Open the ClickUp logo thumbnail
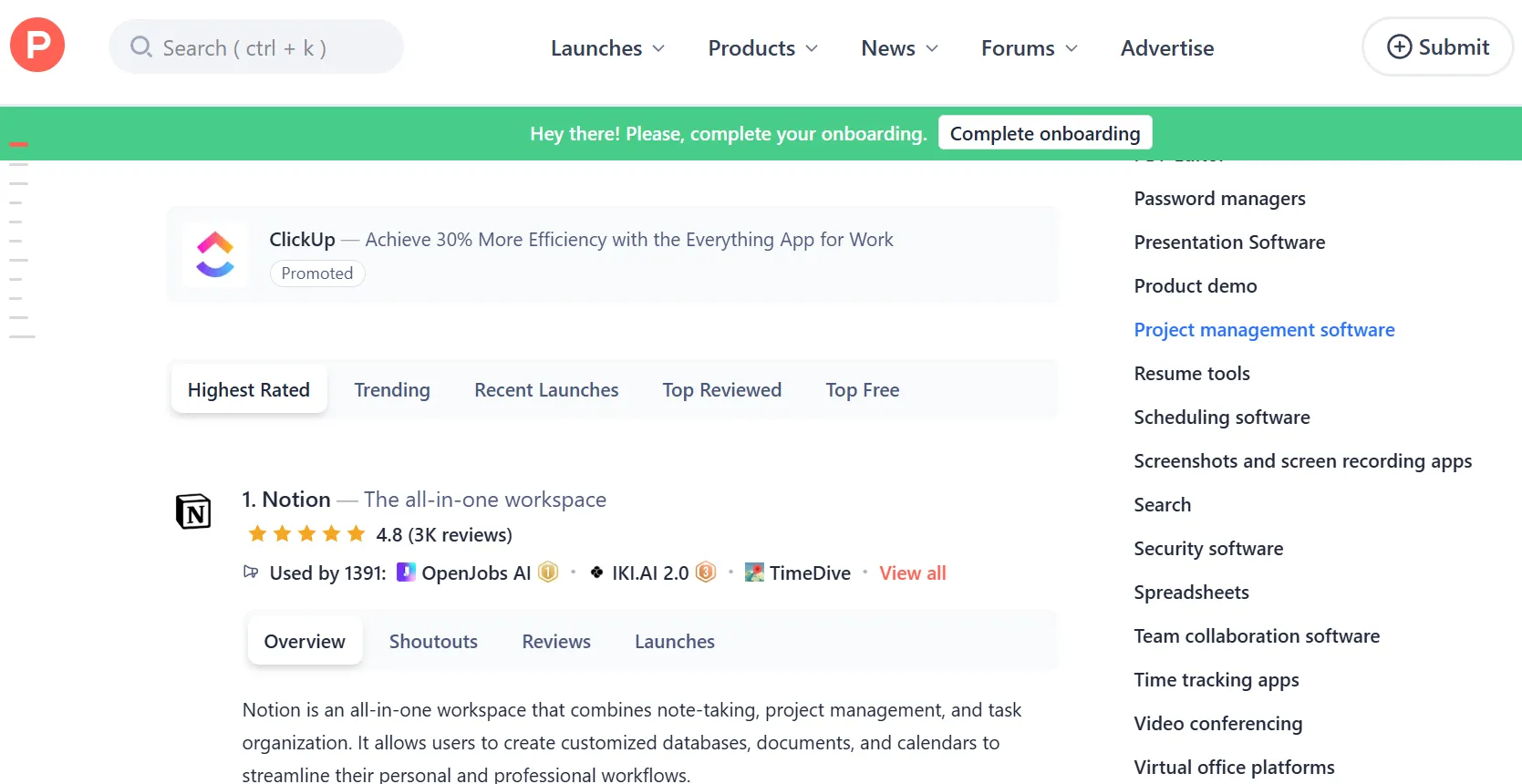Image resolution: width=1522 pixels, height=784 pixels. pyautogui.click(x=215, y=254)
